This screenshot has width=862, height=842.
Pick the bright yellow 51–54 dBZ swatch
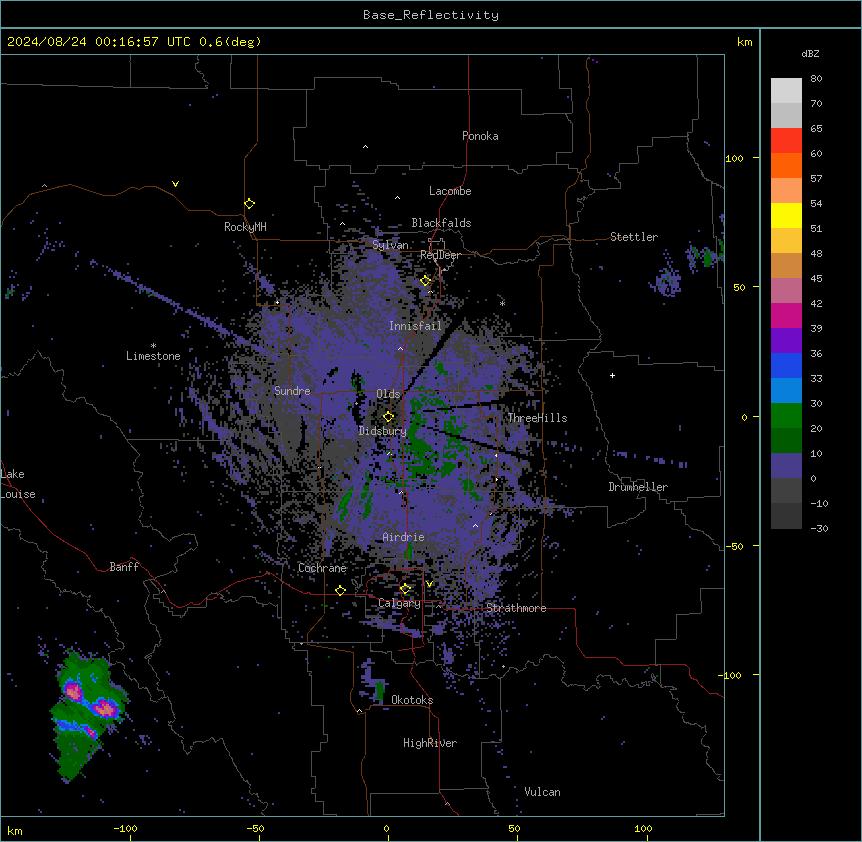[x=786, y=215]
